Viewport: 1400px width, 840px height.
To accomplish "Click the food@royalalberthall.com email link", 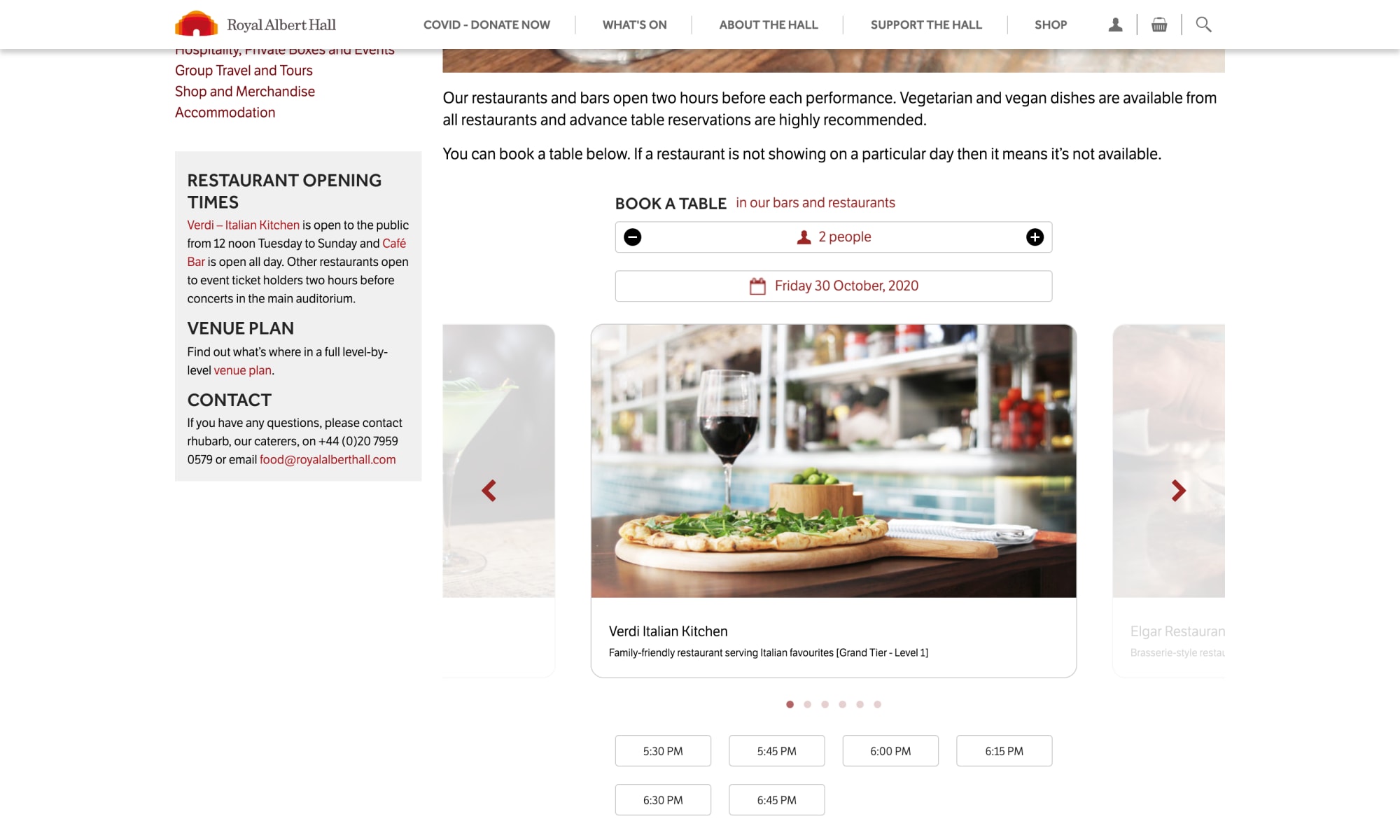I will click(x=328, y=460).
